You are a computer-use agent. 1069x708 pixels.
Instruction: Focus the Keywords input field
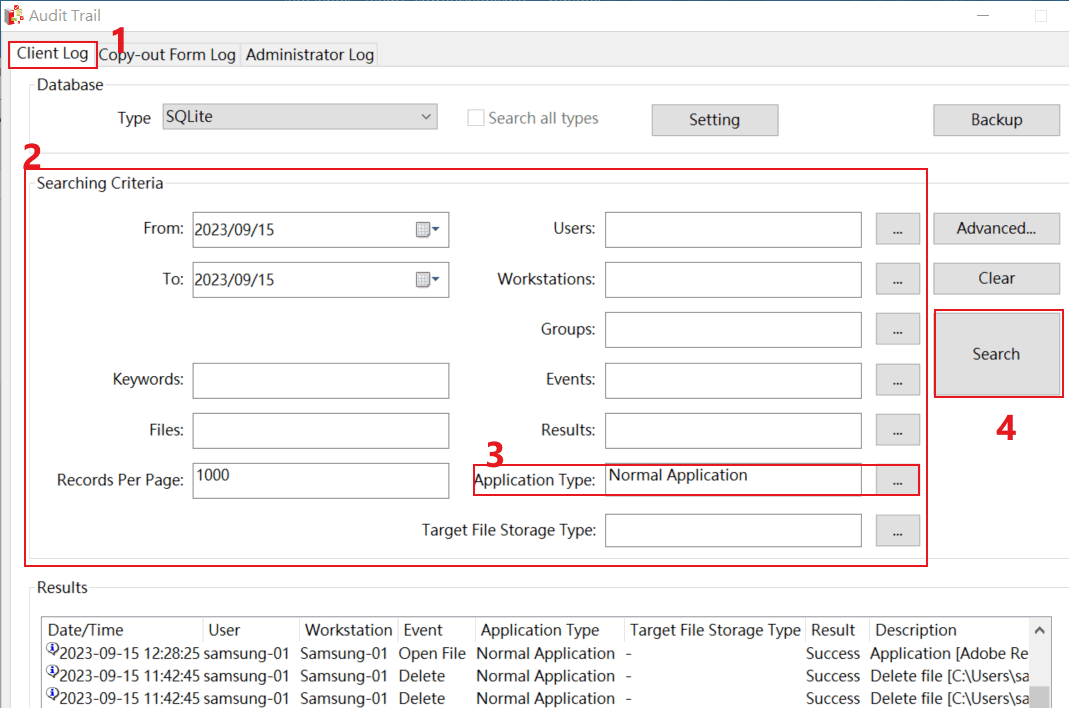(320, 381)
